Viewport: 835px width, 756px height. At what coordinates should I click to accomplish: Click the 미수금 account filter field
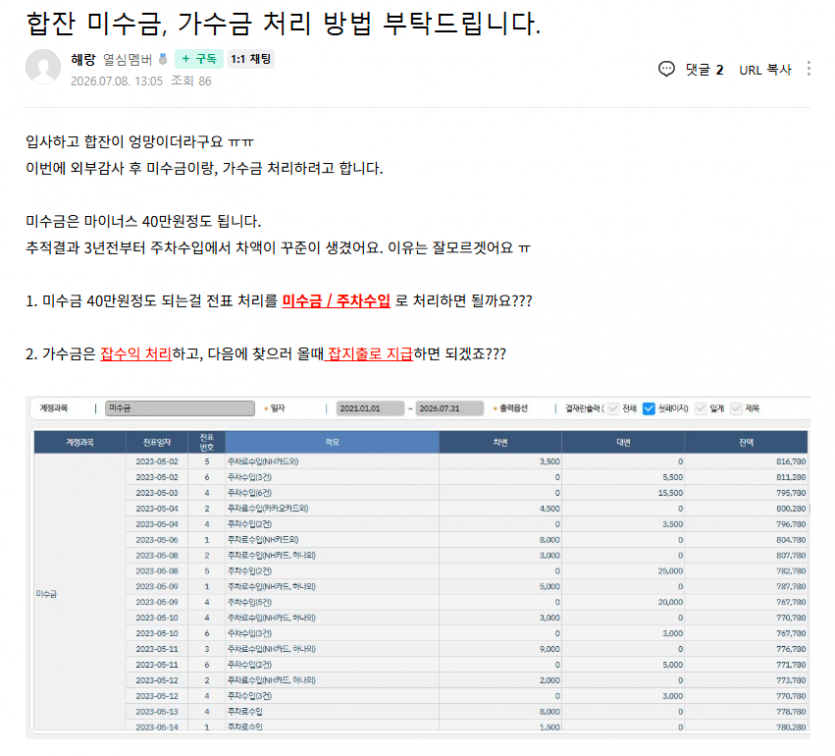180,408
